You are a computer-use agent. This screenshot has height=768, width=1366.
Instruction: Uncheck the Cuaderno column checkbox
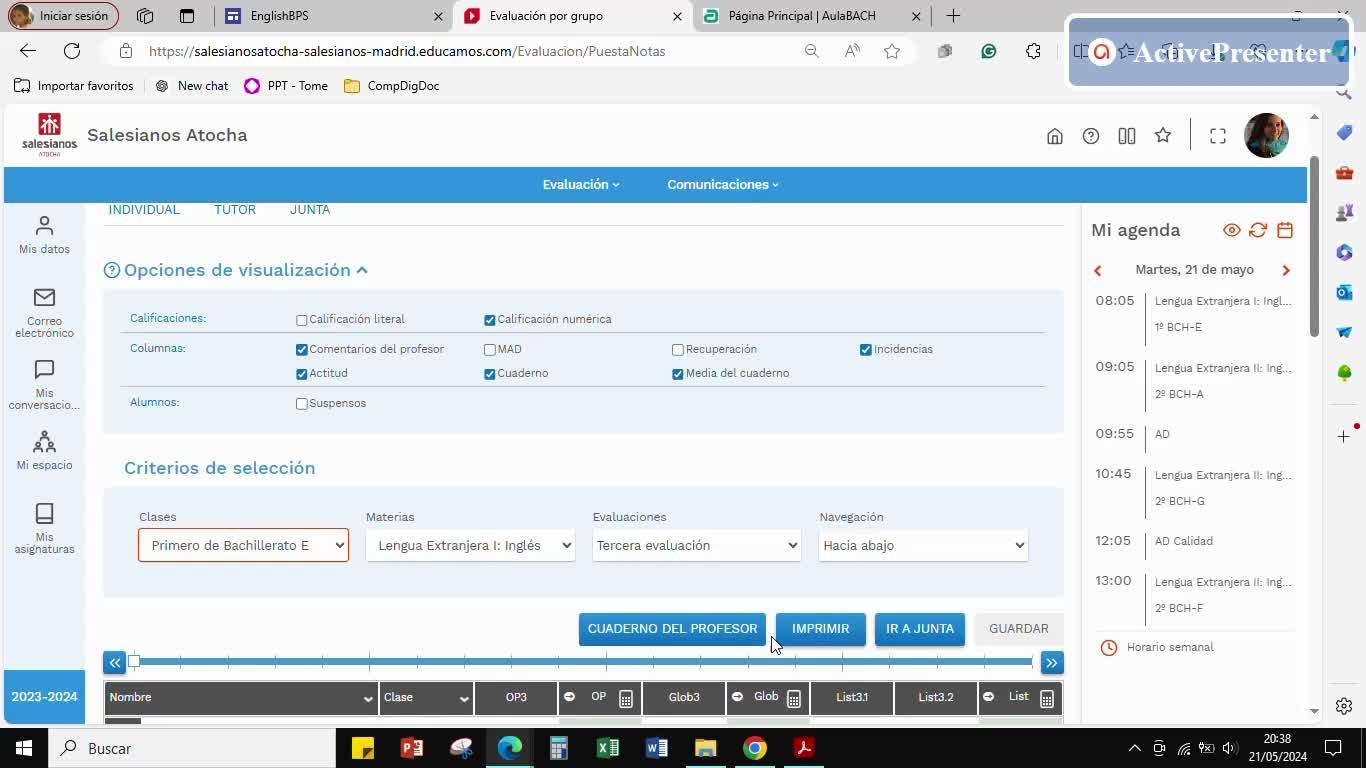[x=490, y=374]
